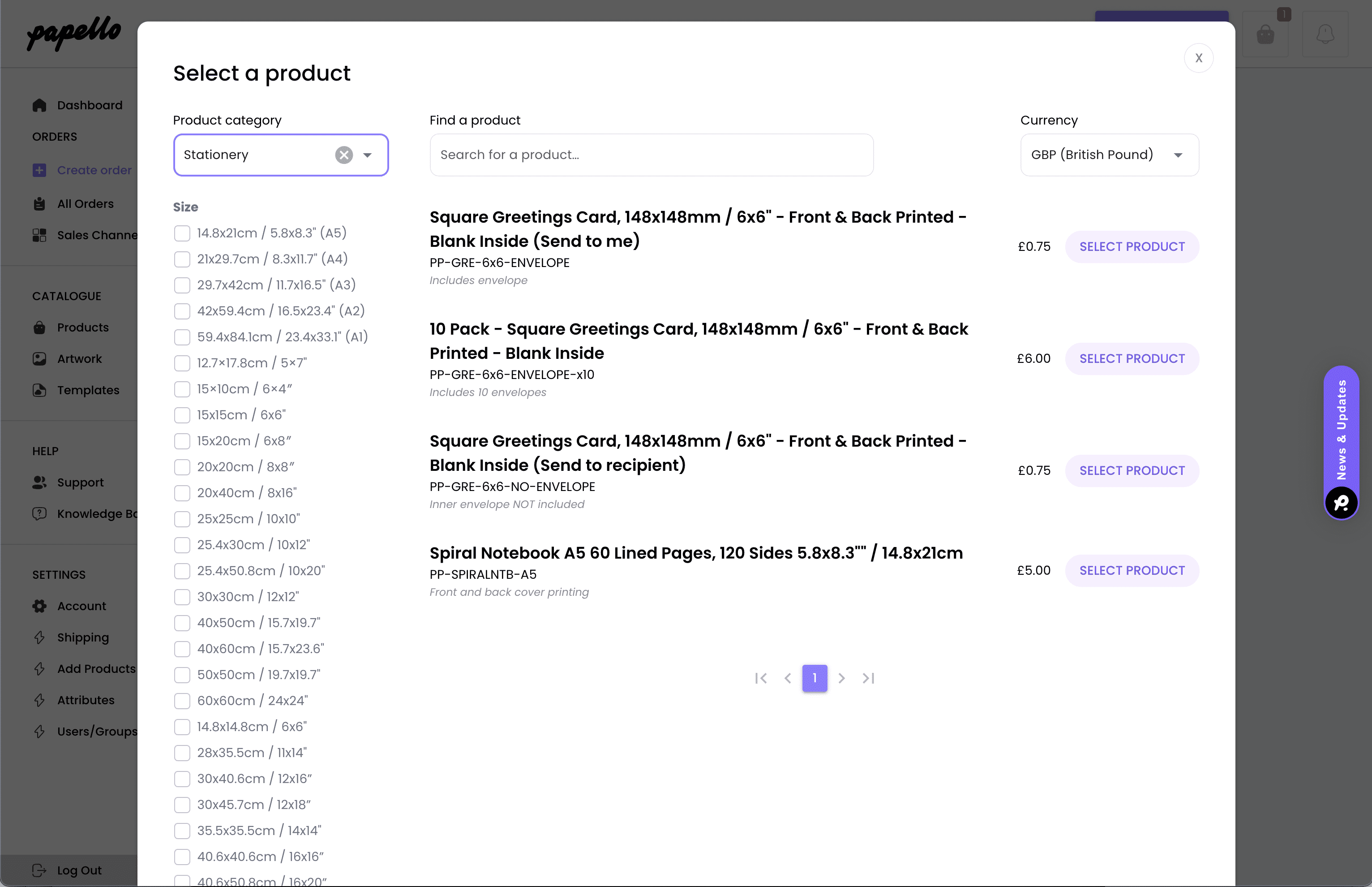Screen dimensions: 1372x887
Task: Select the Square Greetings Card (Send to me)
Action: pyautogui.click(x=1132, y=246)
